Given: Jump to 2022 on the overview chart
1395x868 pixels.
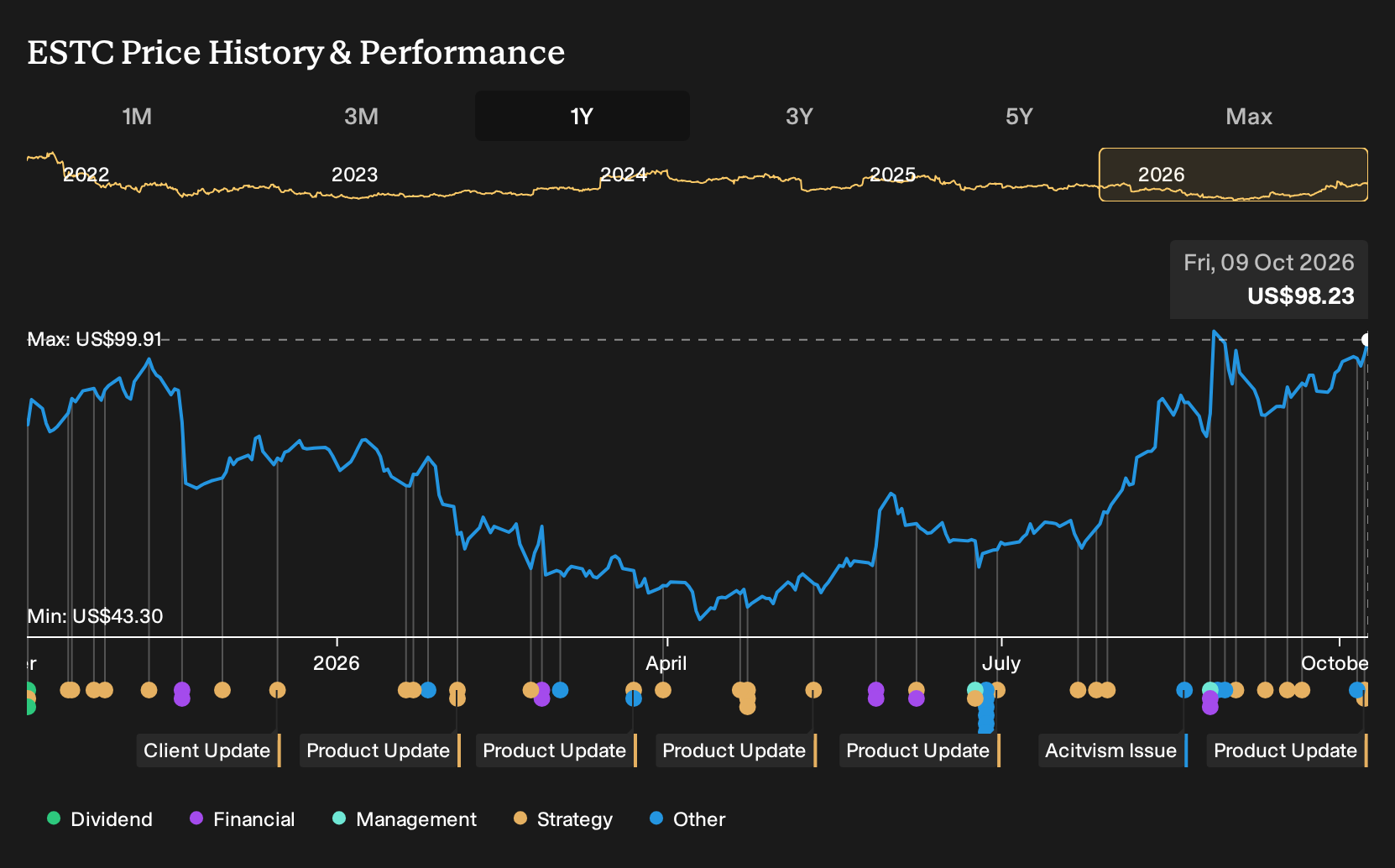Looking at the screenshot, I should coord(86,175).
